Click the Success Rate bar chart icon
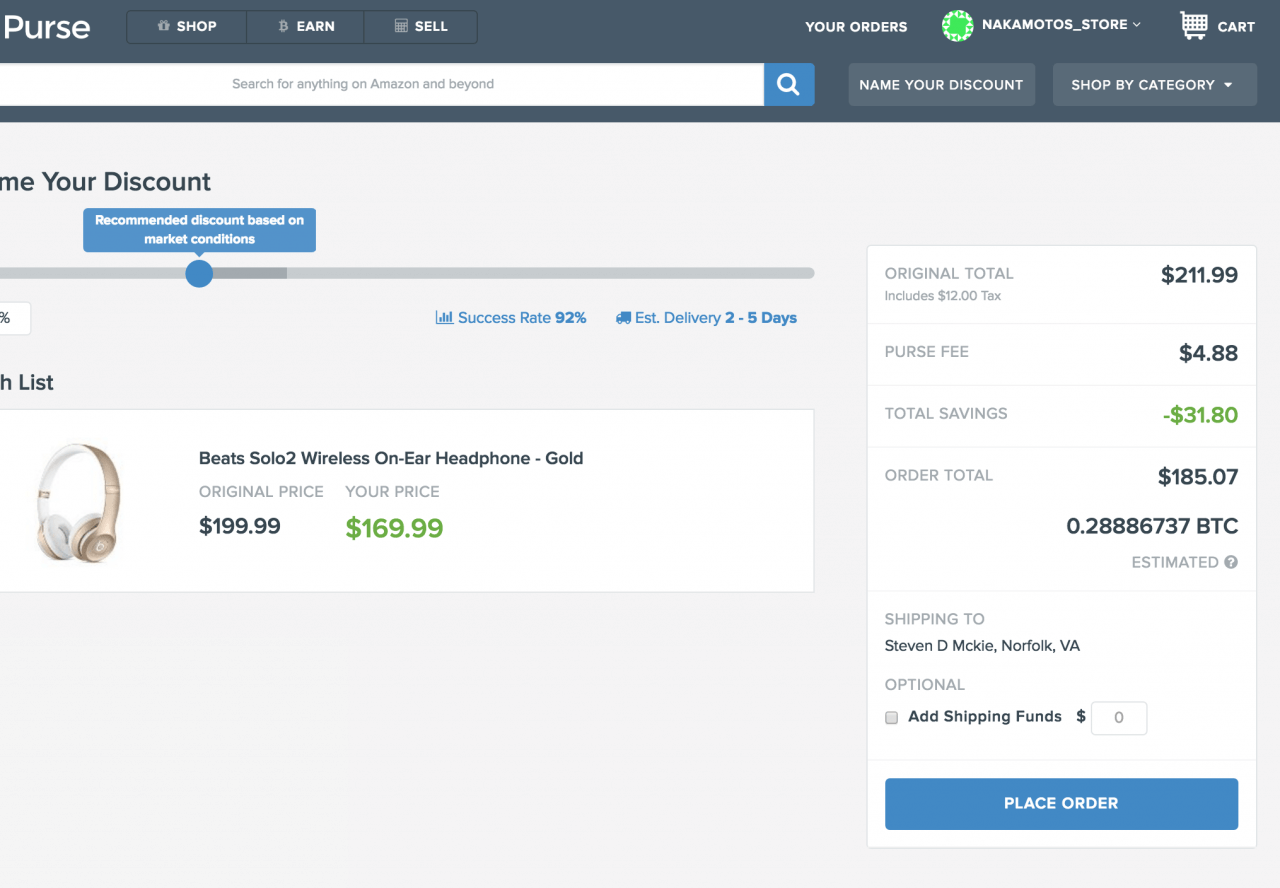The width and height of the screenshot is (1280, 888). (x=444, y=318)
